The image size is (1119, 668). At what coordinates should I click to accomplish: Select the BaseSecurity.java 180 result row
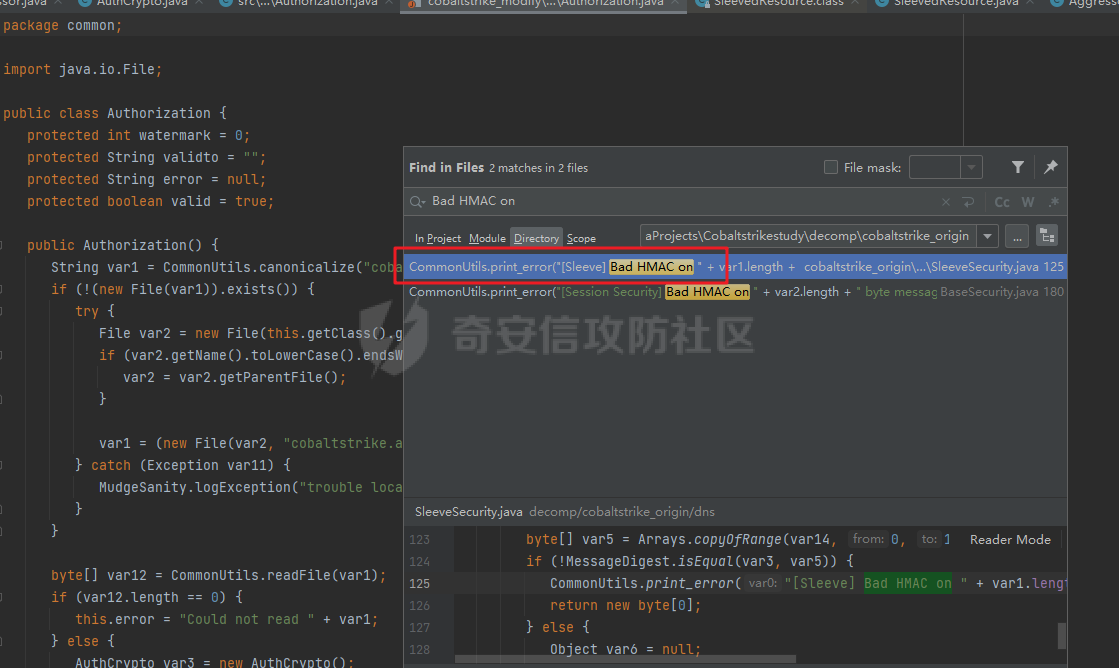coord(735,292)
